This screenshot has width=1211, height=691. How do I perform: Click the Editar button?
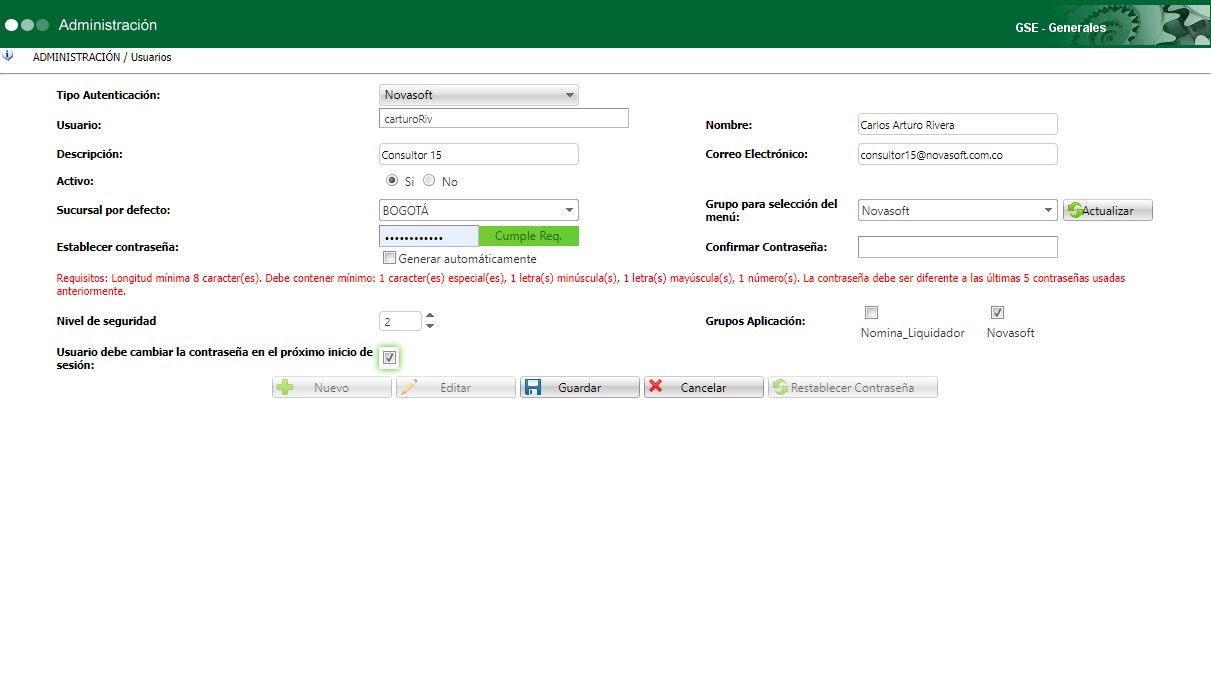456,387
